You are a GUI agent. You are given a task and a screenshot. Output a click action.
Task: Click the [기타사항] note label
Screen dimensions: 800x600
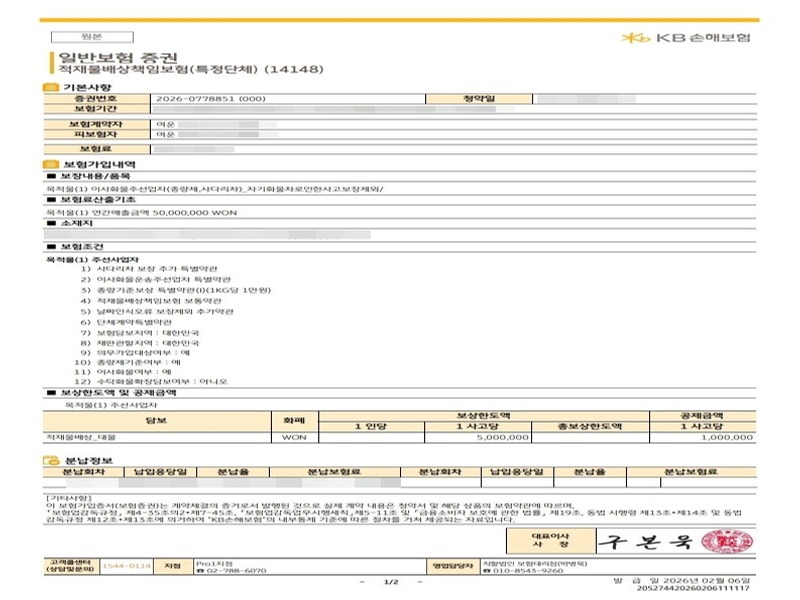[69, 498]
